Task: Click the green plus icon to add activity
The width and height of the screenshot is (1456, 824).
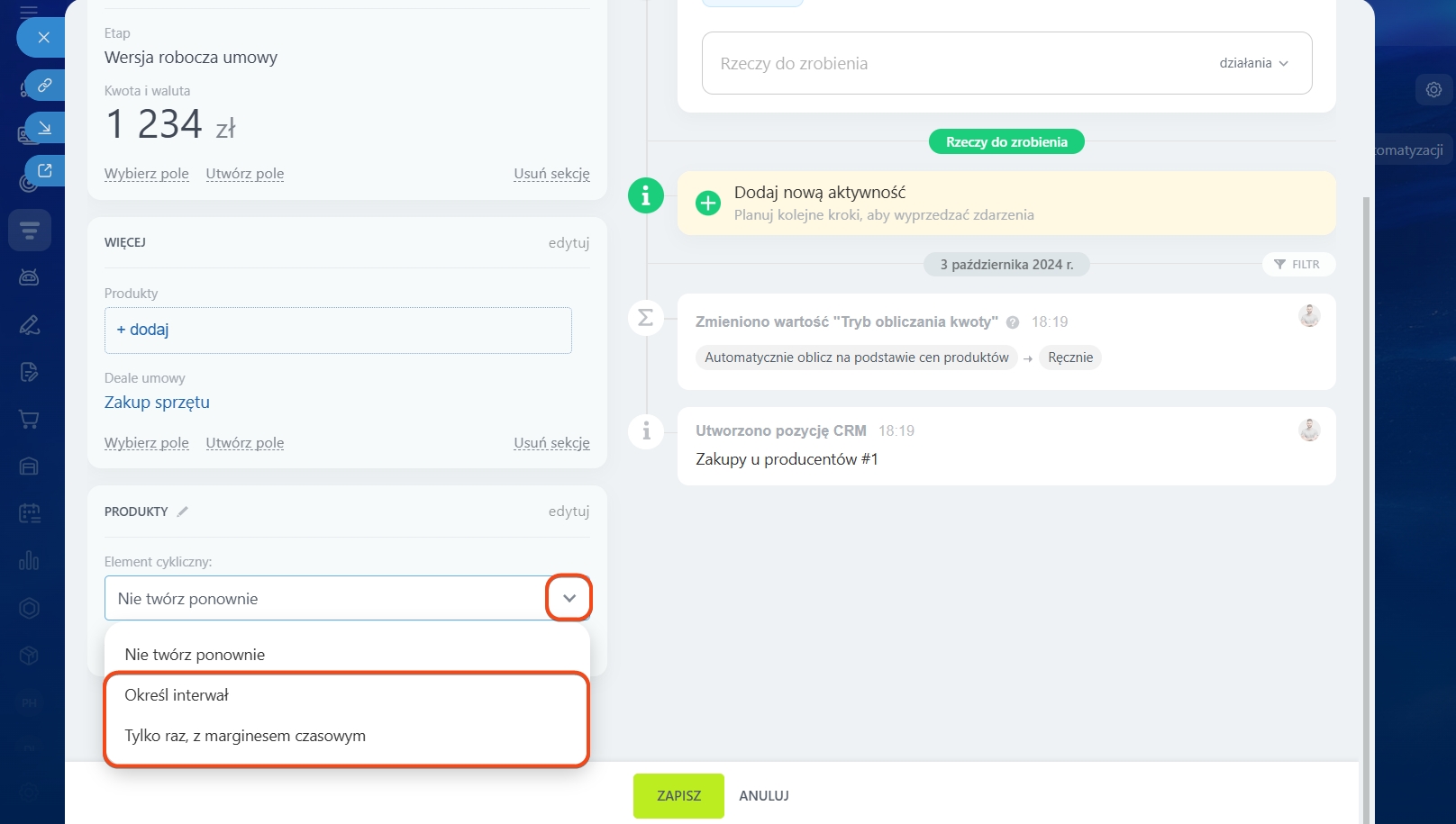Action: point(708,203)
